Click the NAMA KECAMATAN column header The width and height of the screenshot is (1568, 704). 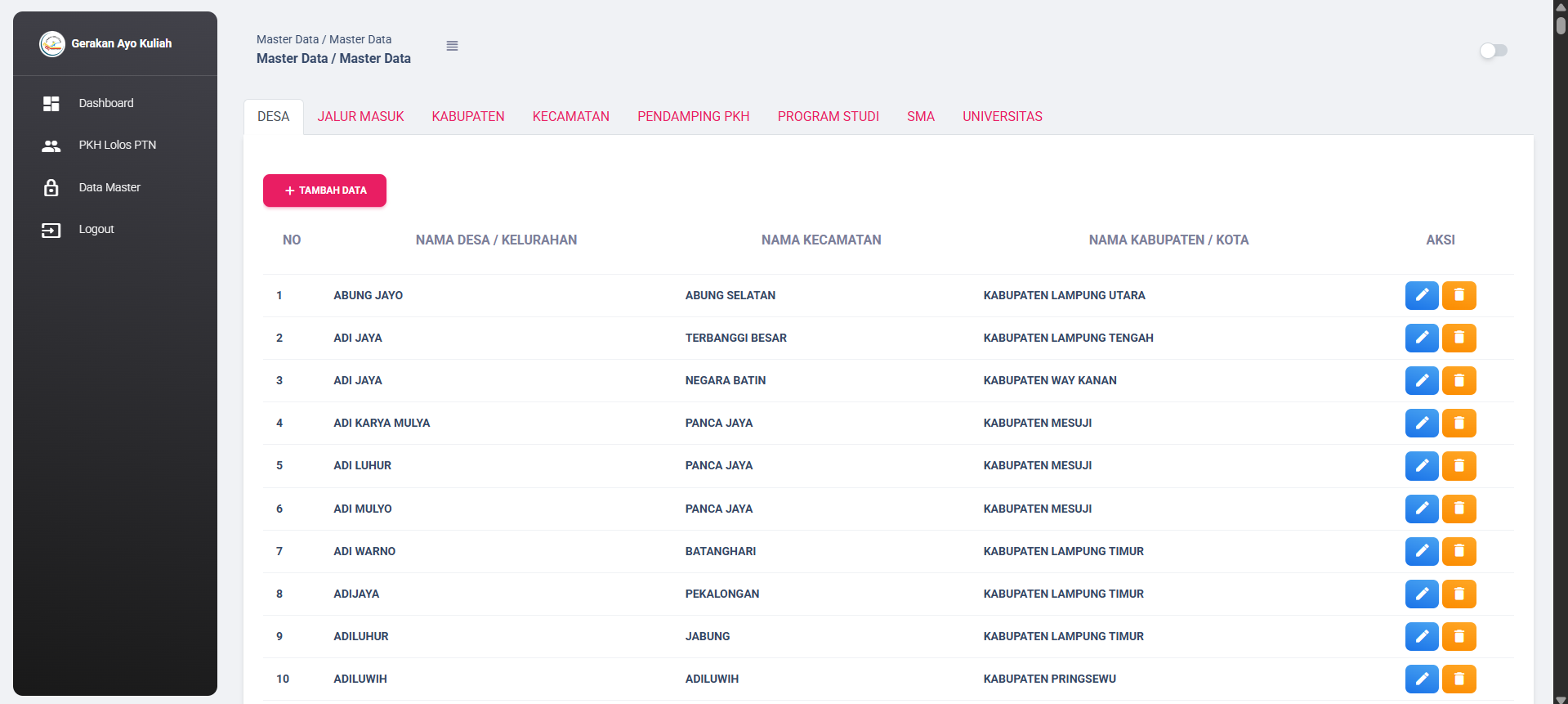pyautogui.click(x=821, y=240)
